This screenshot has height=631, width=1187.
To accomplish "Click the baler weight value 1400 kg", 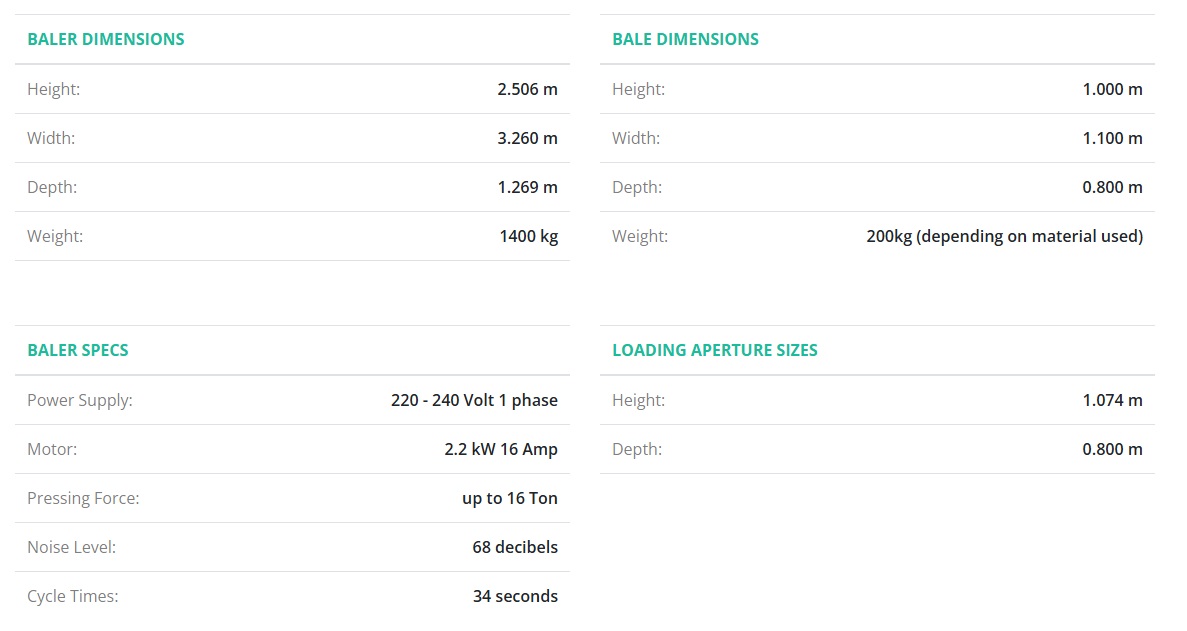I will click(528, 236).
